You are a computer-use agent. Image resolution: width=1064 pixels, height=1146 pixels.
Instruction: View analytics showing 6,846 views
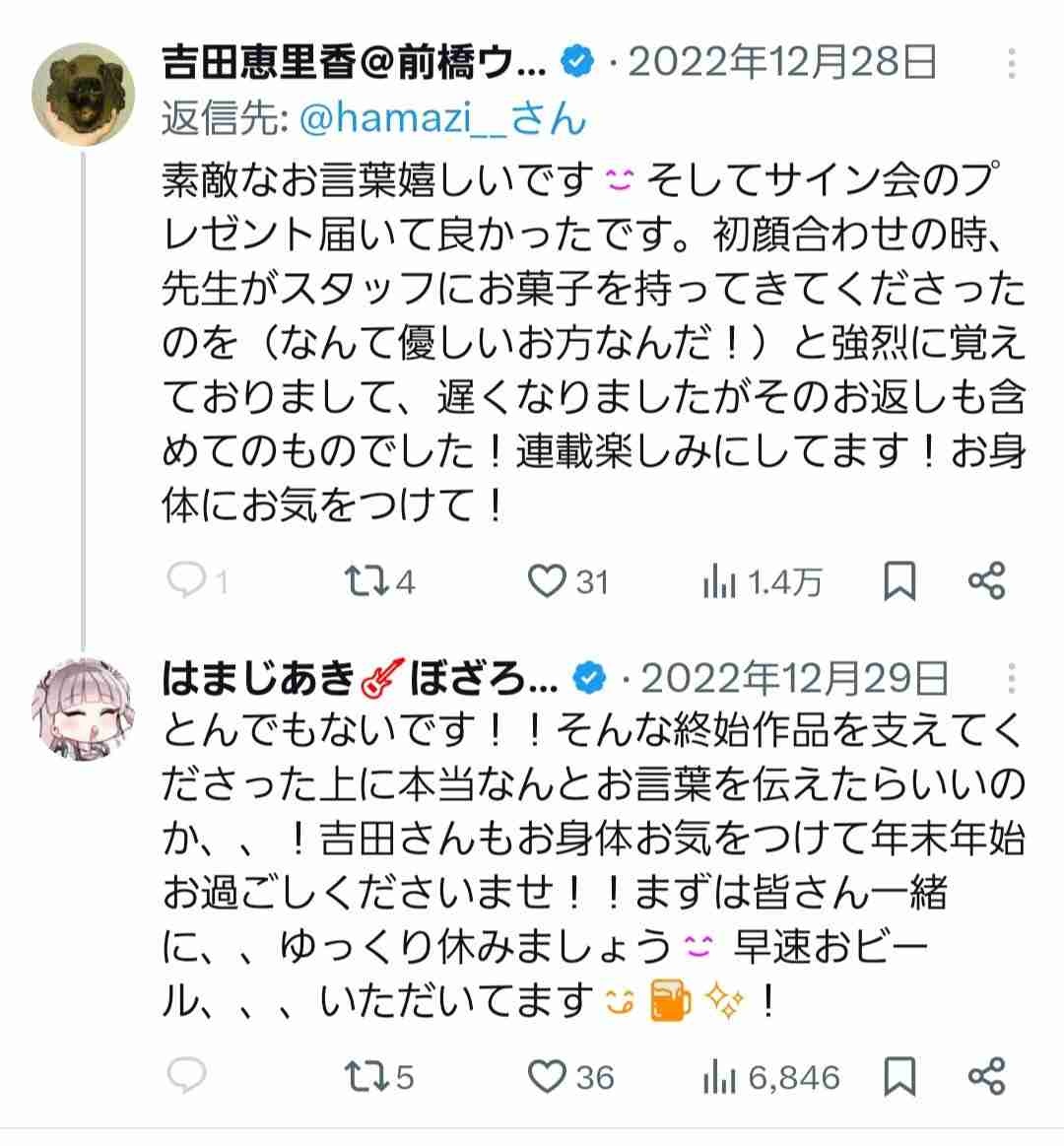coord(720,1078)
